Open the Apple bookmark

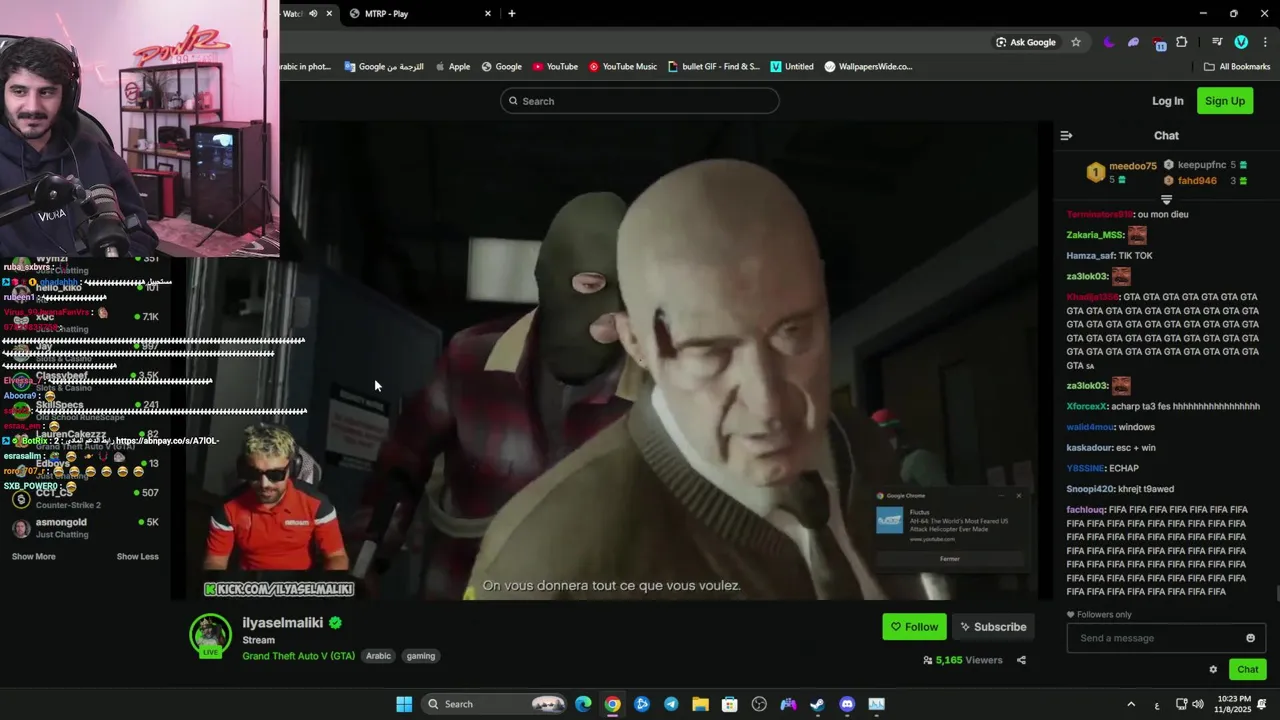tap(453, 67)
